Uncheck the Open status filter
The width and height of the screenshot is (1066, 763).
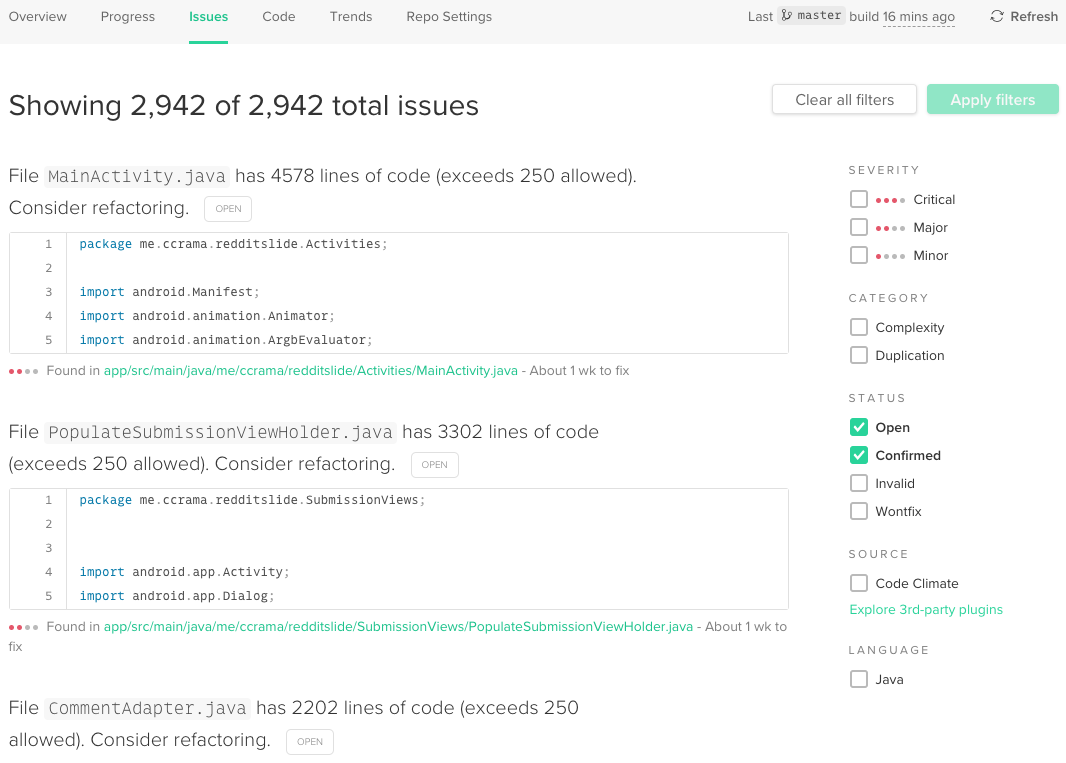[x=858, y=427]
